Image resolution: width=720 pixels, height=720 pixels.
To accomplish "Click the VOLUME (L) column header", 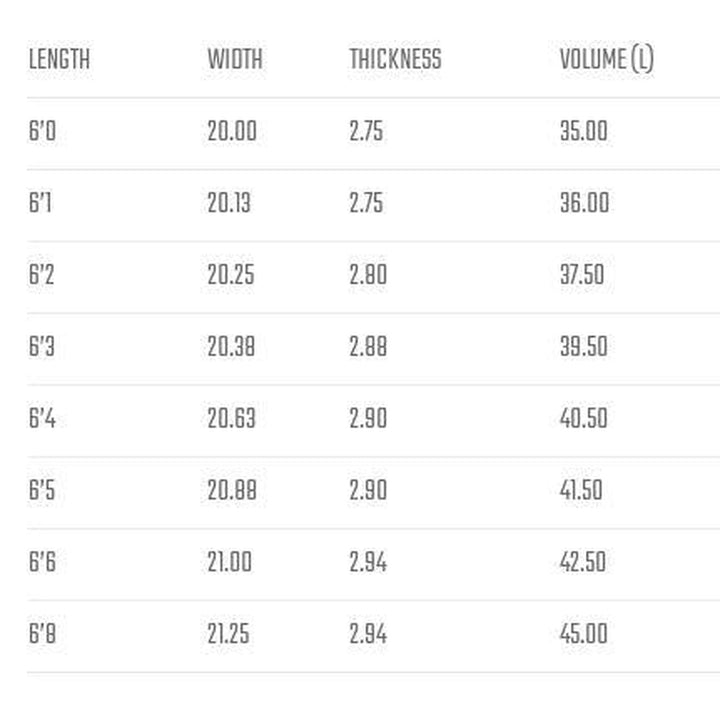I will click(x=606, y=59).
